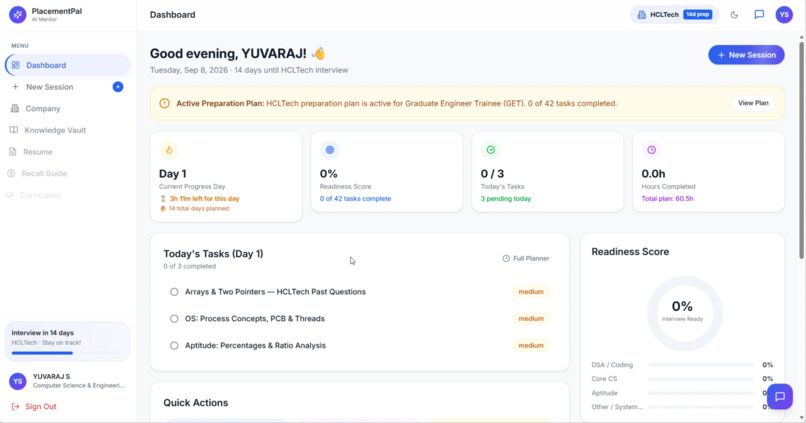The width and height of the screenshot is (806, 423).
Task: Click '3 pending today' text
Action: 506,198
